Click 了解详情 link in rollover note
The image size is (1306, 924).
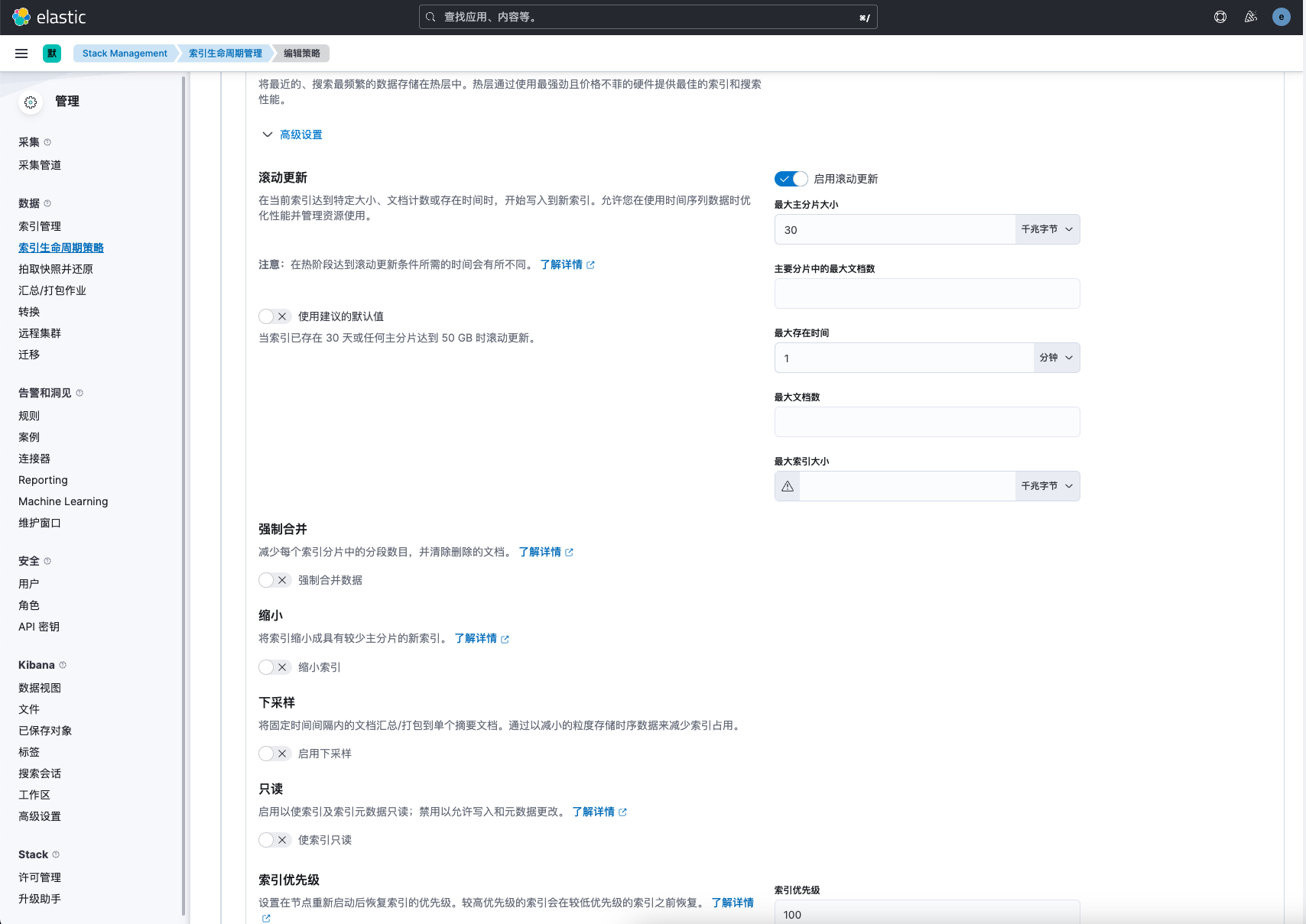pyautogui.click(x=561, y=264)
